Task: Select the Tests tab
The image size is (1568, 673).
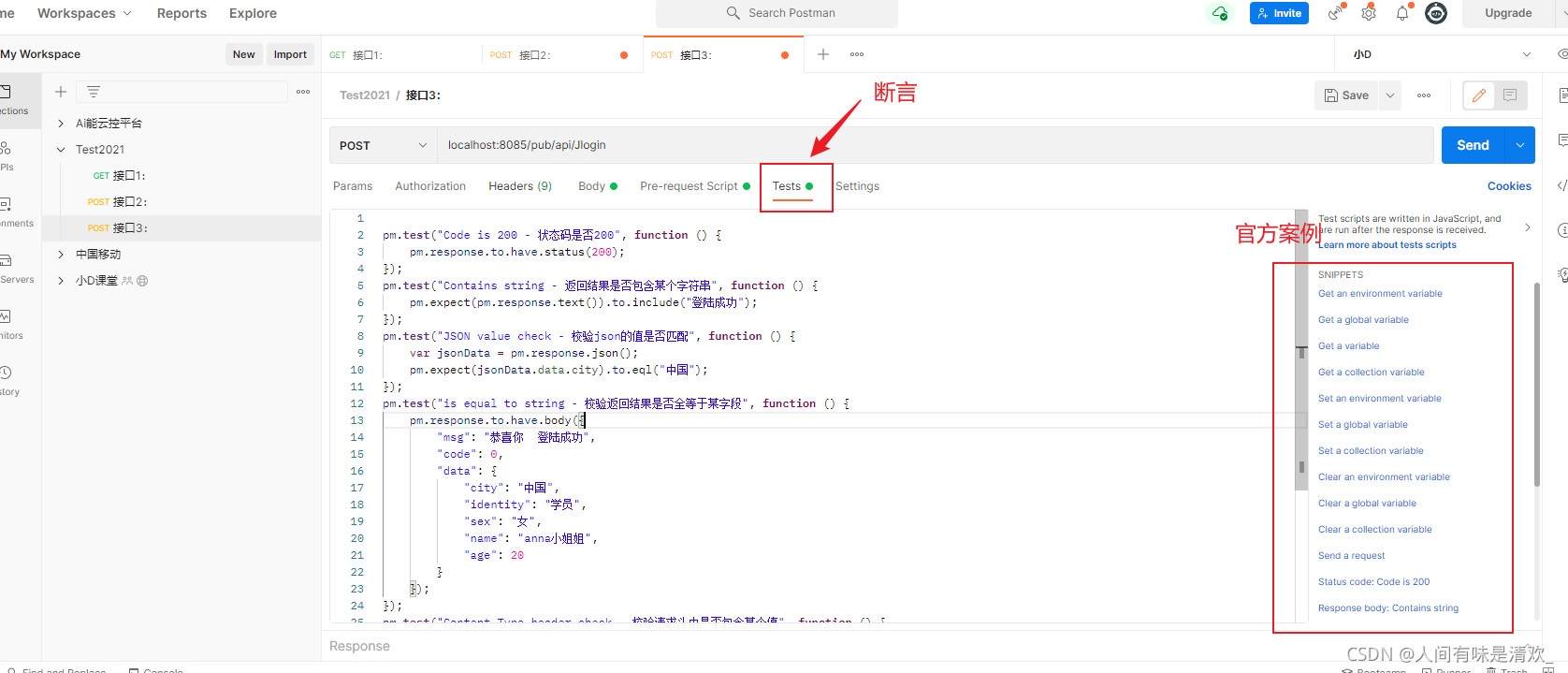Action: (792, 186)
